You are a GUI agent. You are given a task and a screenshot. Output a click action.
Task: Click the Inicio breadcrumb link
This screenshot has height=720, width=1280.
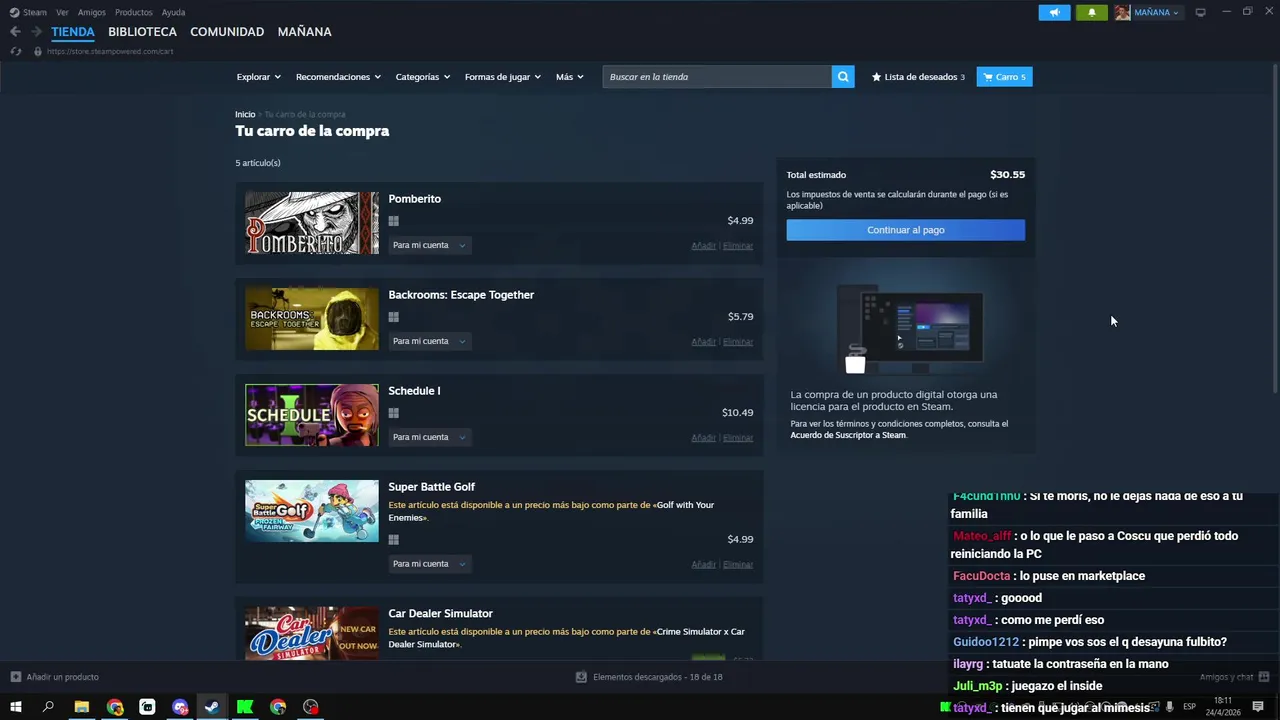coord(245,114)
